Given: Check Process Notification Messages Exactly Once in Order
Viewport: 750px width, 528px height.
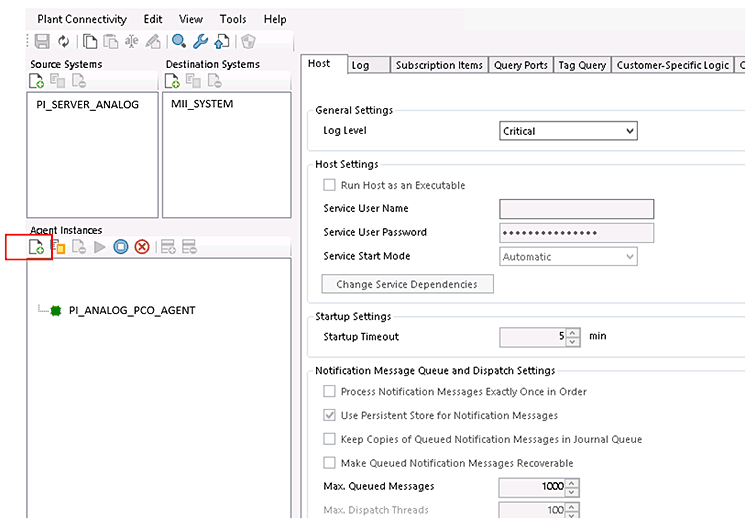Looking at the screenshot, I should (329, 392).
